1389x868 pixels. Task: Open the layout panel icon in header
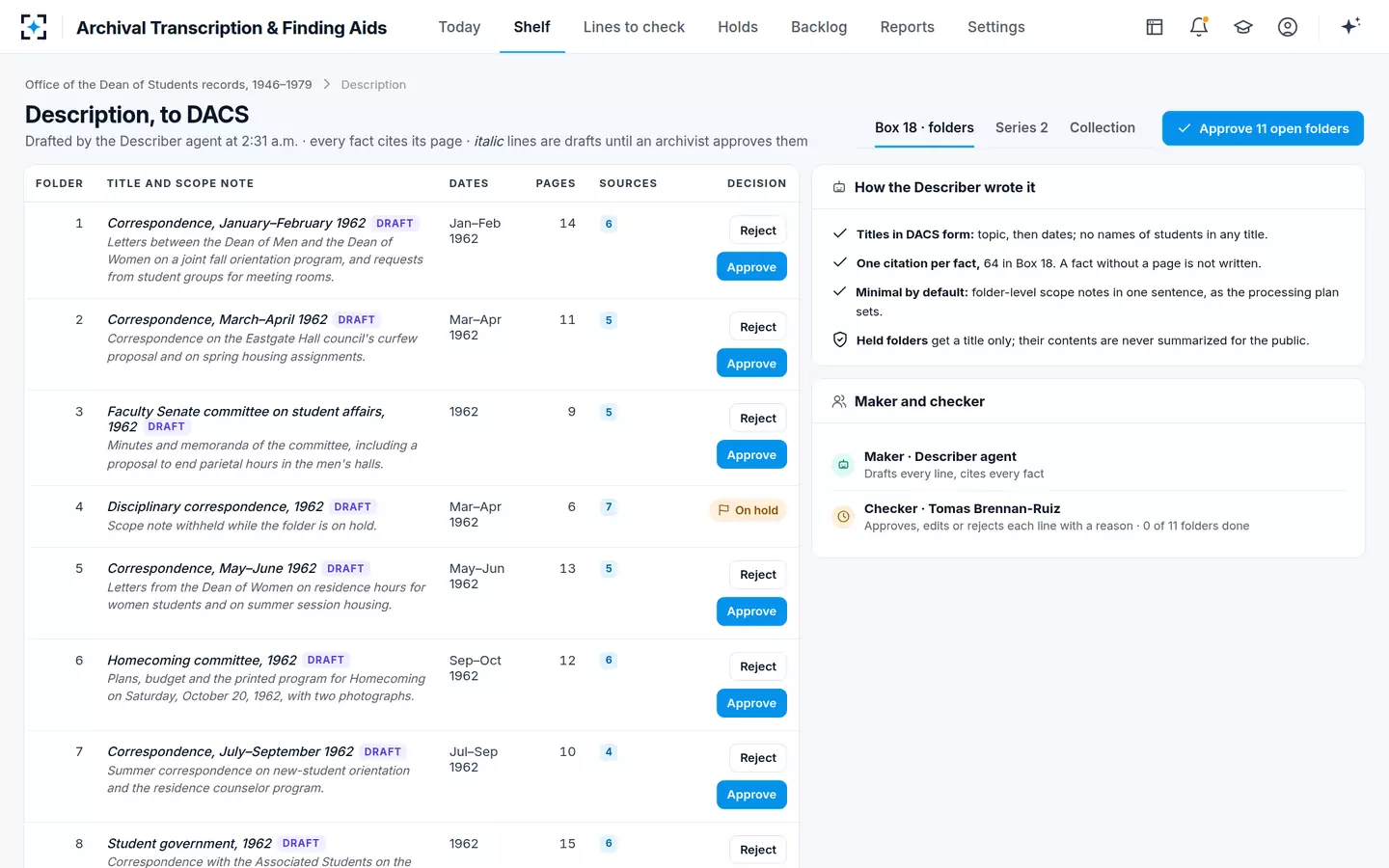coord(1155,27)
